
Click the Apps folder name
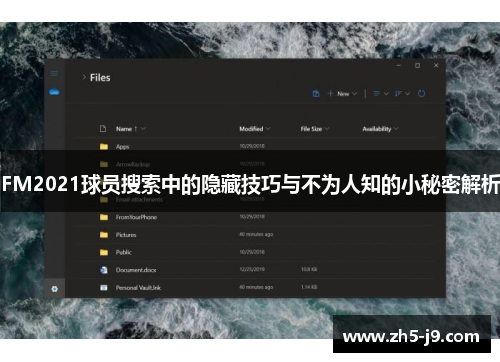tap(122, 147)
